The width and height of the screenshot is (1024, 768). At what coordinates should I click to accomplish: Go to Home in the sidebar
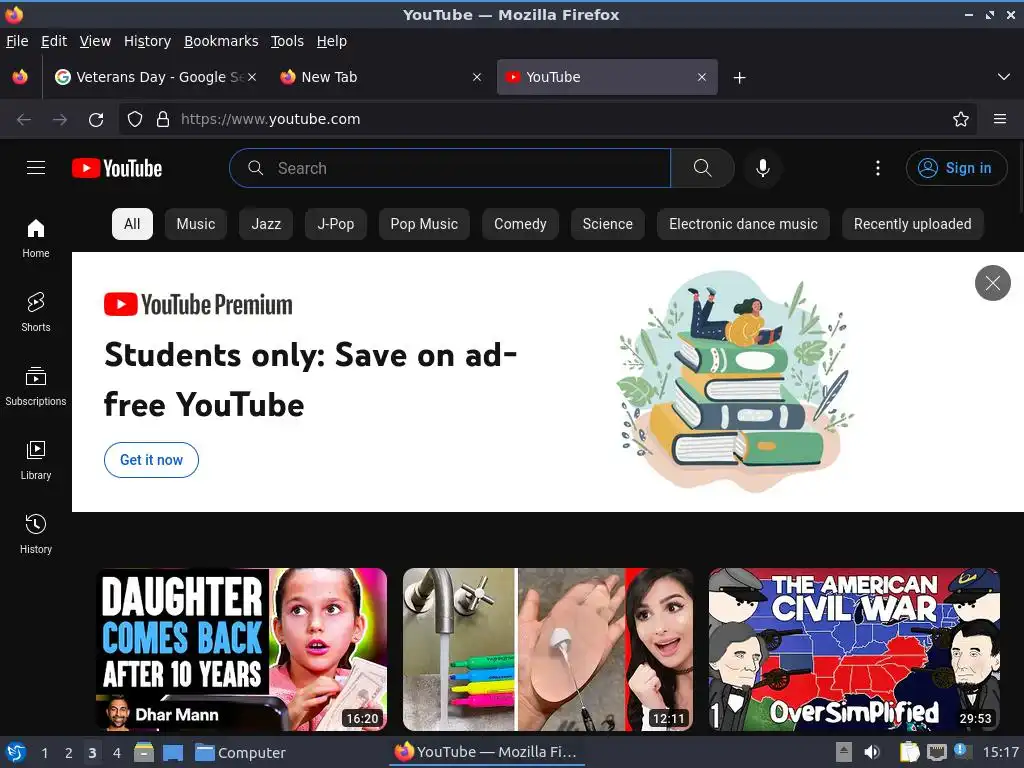[x=36, y=238]
